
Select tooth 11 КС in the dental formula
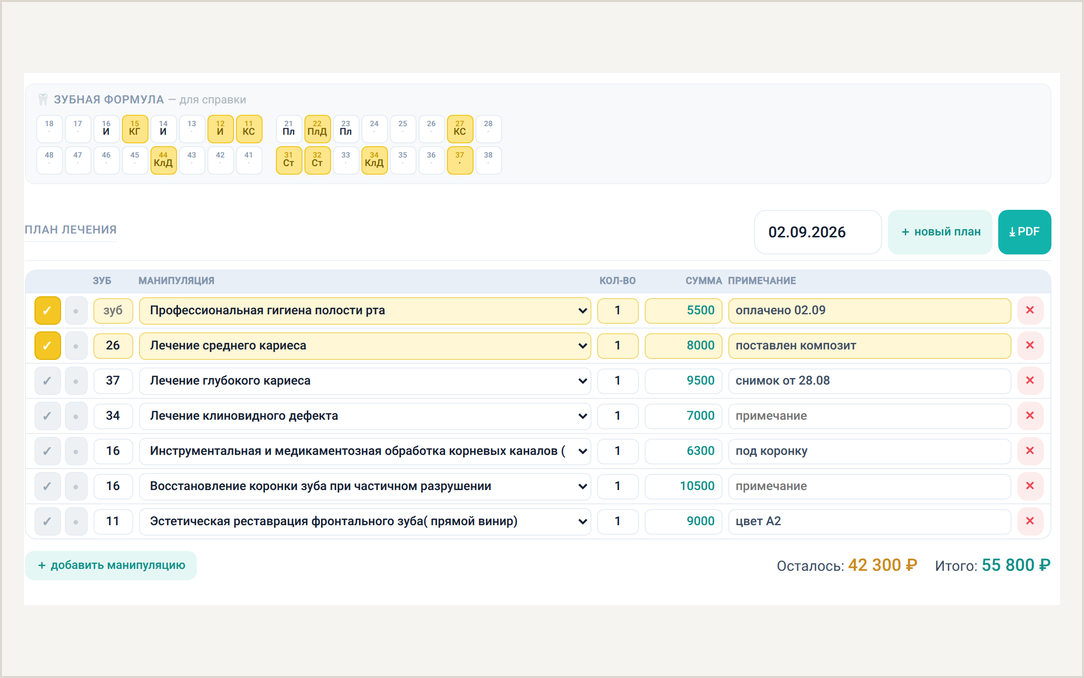tap(249, 129)
